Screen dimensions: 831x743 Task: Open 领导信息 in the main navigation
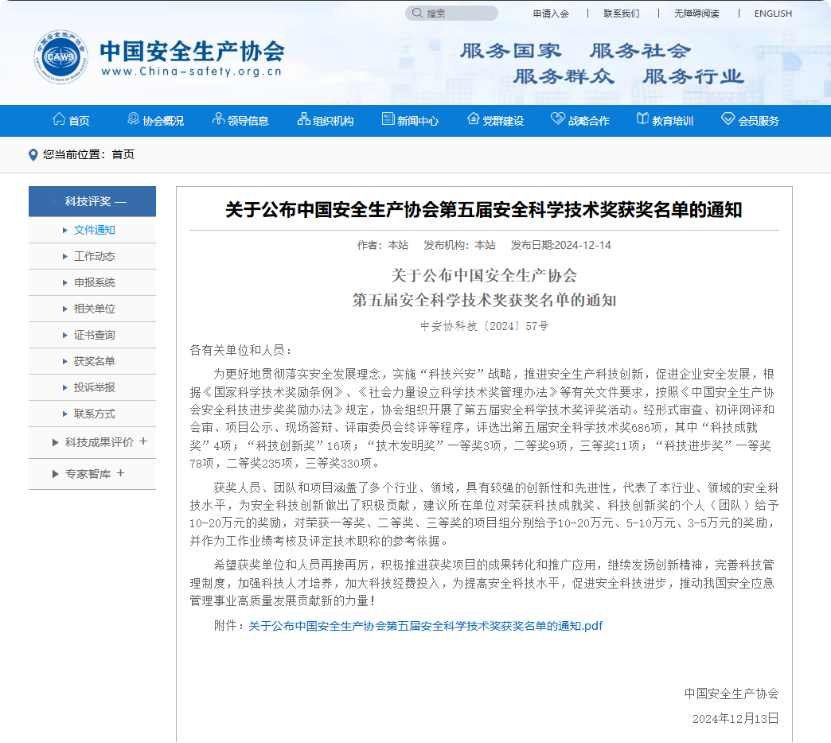[241, 121]
